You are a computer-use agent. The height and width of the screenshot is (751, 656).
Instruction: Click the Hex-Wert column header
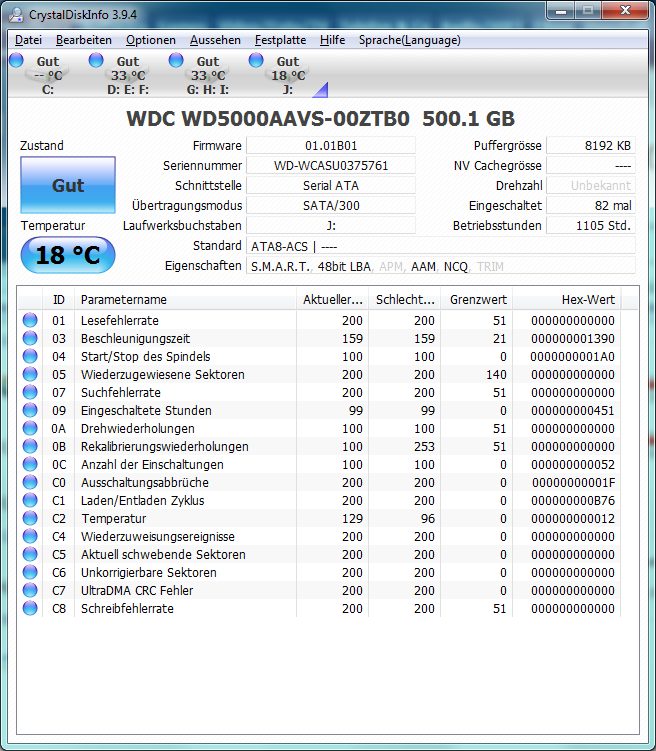(x=567, y=300)
